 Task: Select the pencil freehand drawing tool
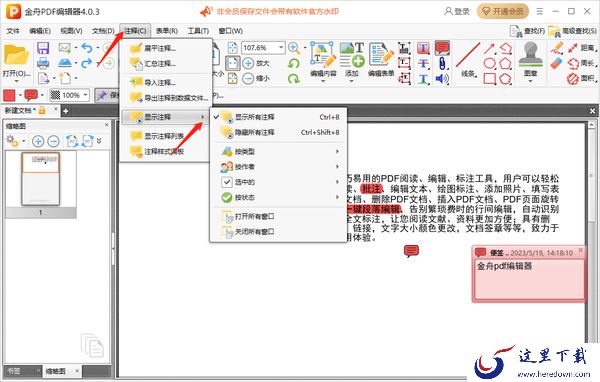(557, 48)
